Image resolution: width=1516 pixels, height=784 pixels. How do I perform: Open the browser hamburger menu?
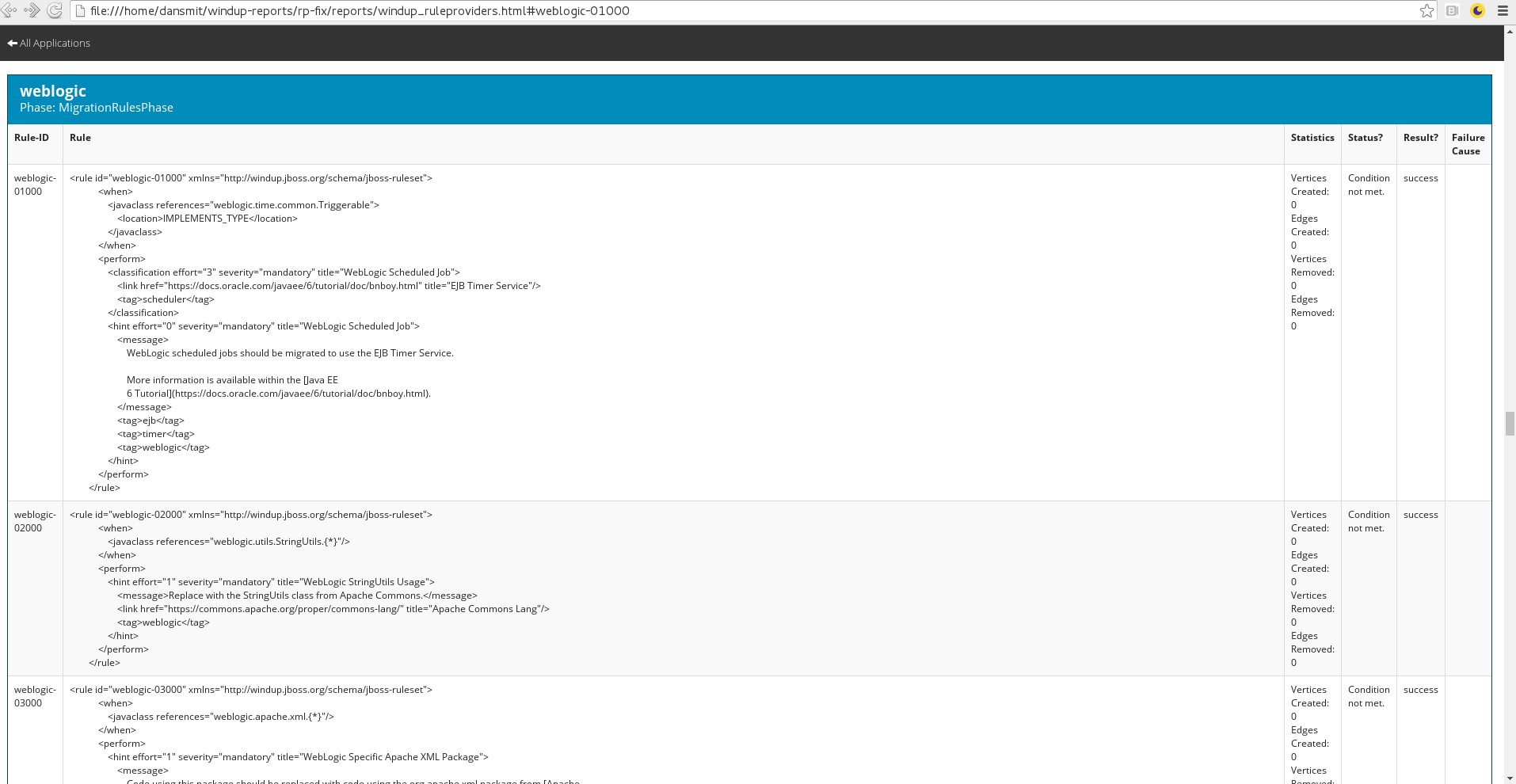click(1503, 10)
